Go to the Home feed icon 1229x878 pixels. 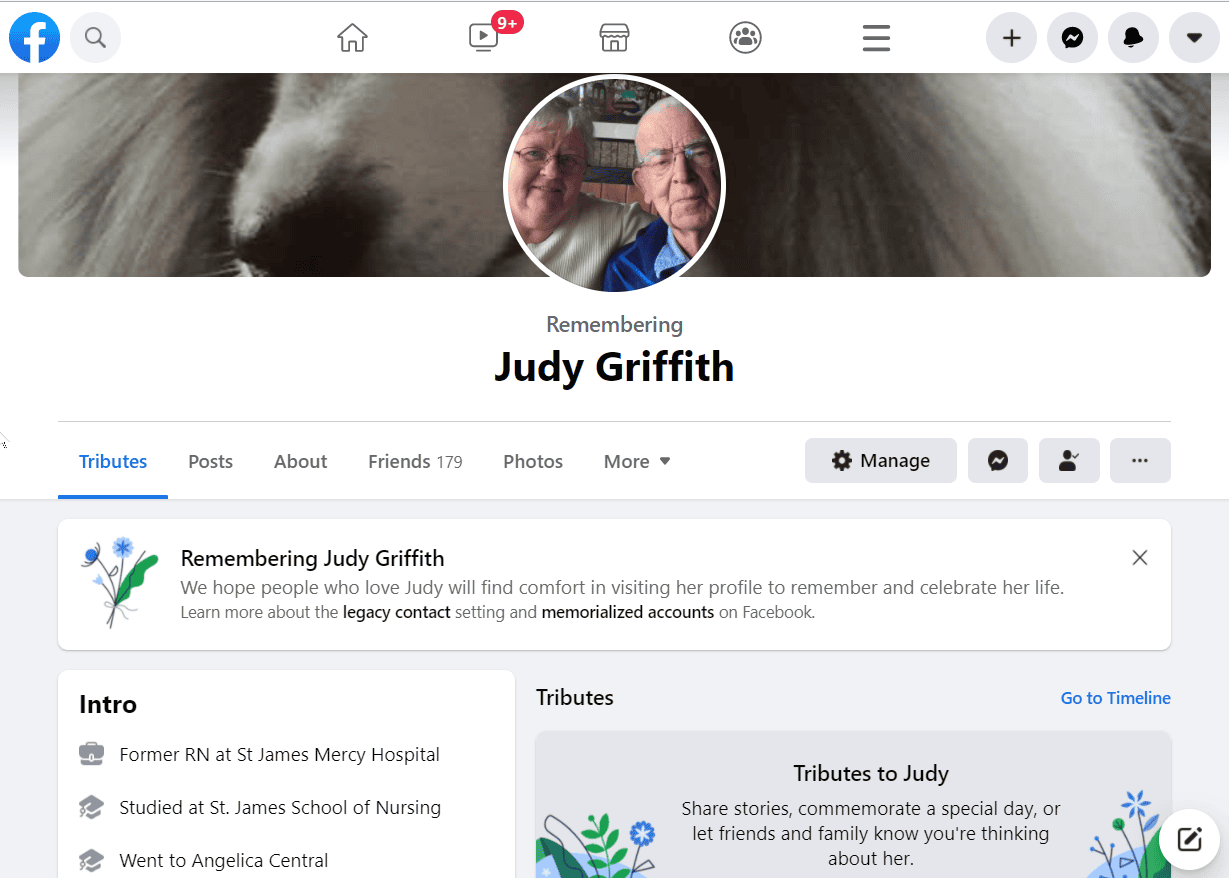pyautogui.click(x=352, y=38)
